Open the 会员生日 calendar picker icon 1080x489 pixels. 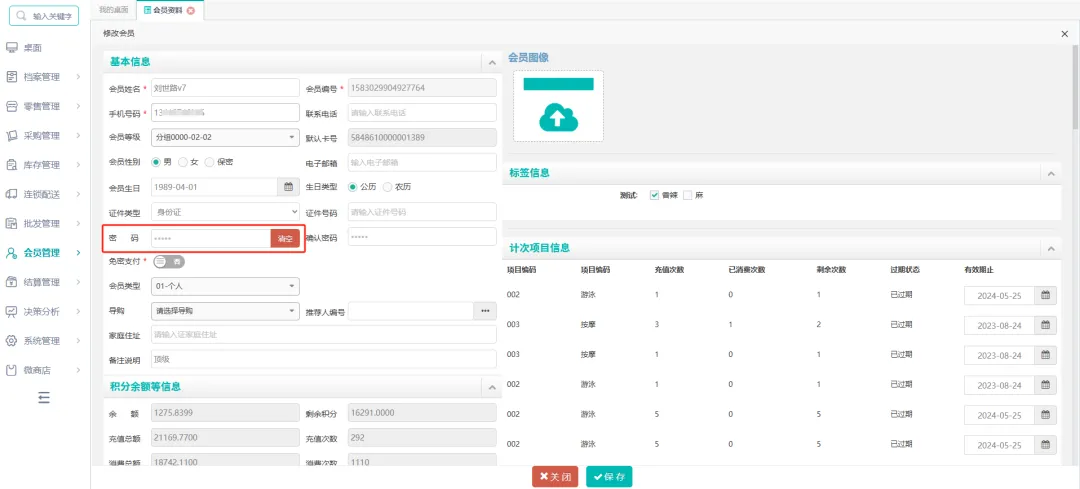pyautogui.click(x=289, y=187)
